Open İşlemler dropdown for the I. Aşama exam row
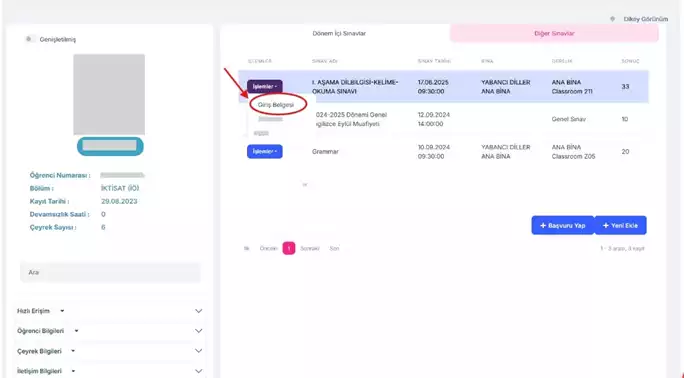The image size is (684, 378). 264,86
